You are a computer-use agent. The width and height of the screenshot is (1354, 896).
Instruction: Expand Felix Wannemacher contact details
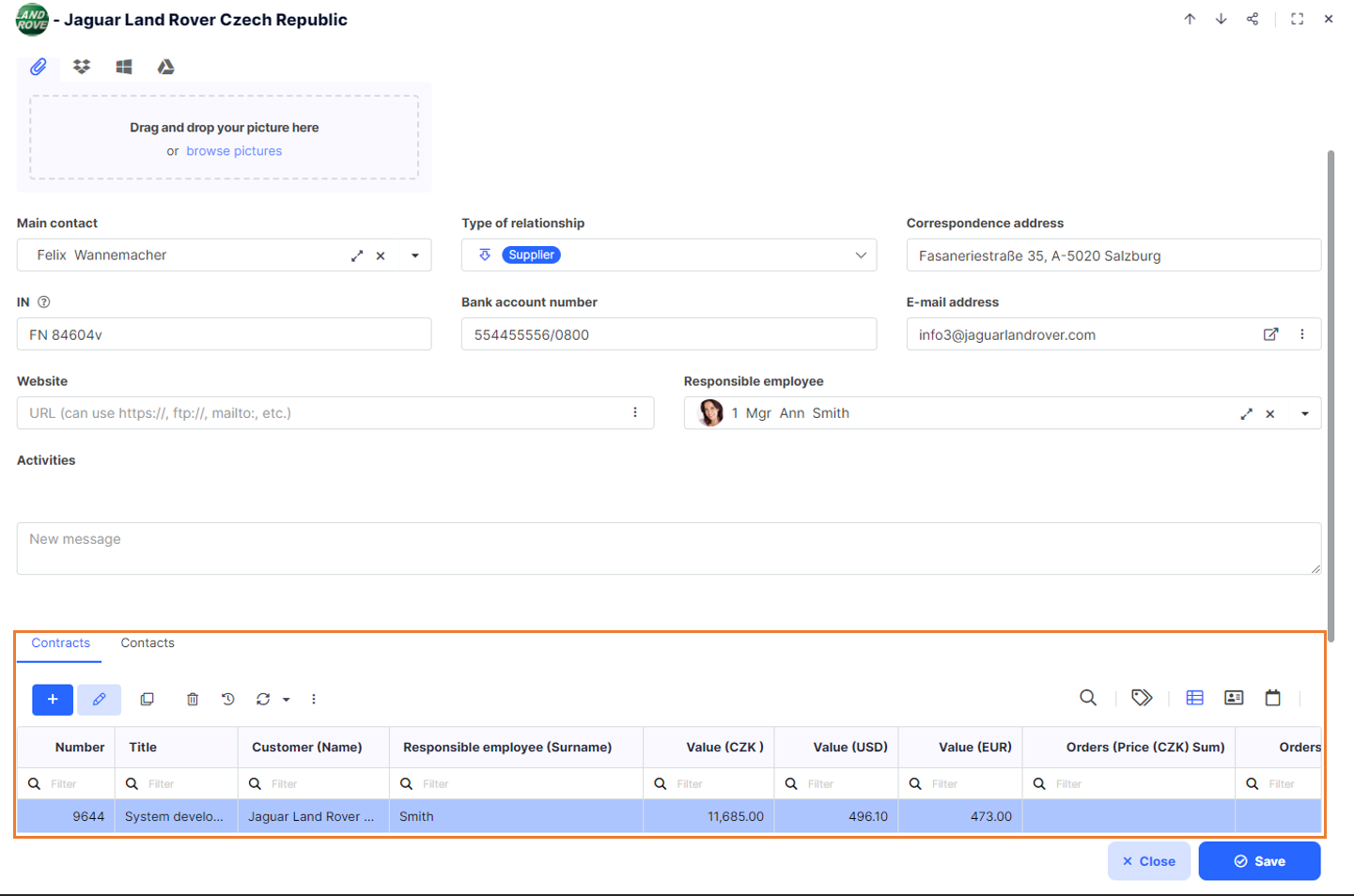[357, 255]
